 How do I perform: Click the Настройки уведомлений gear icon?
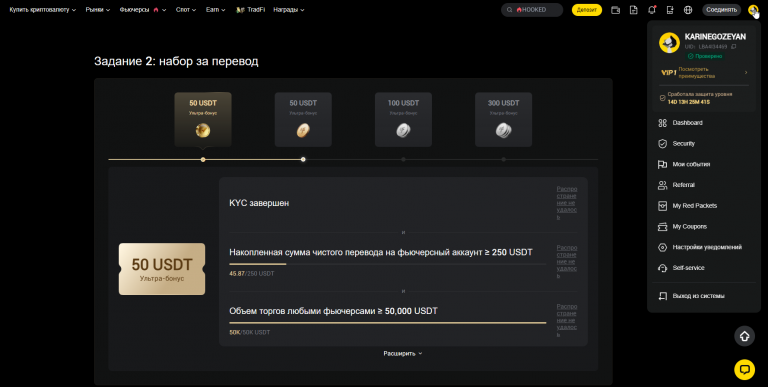(x=663, y=247)
